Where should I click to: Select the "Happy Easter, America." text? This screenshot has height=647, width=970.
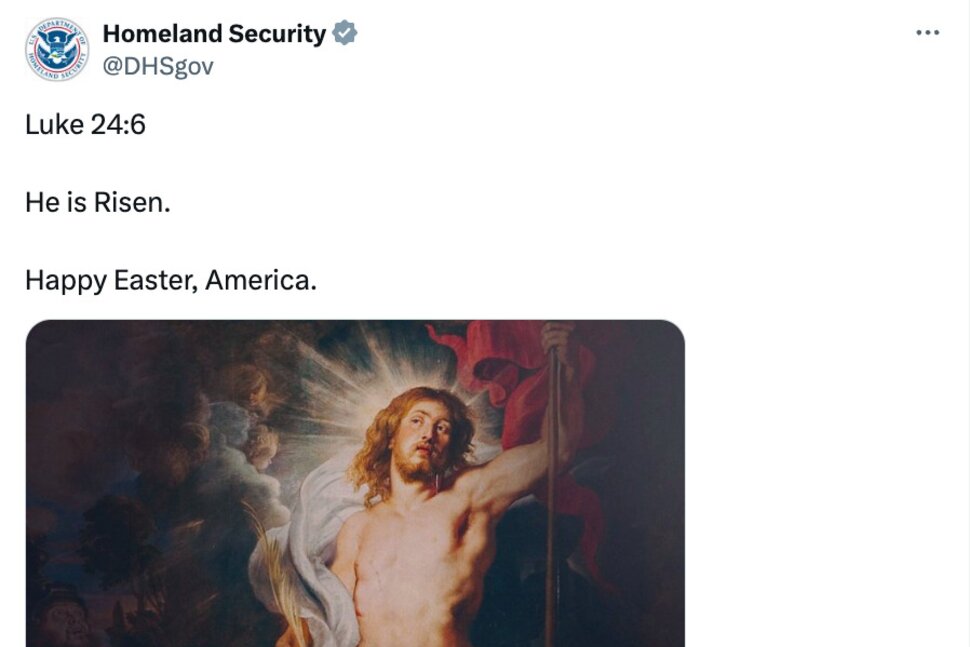(171, 280)
